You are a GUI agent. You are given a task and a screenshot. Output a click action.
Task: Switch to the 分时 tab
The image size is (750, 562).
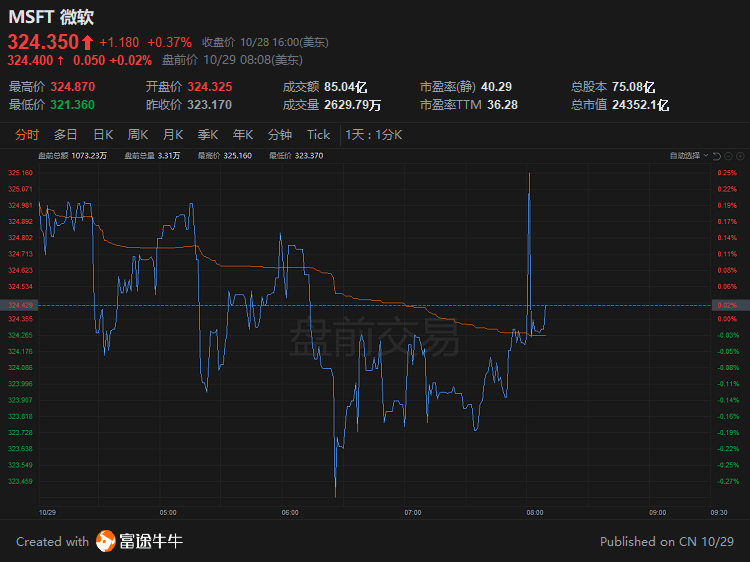[27, 135]
